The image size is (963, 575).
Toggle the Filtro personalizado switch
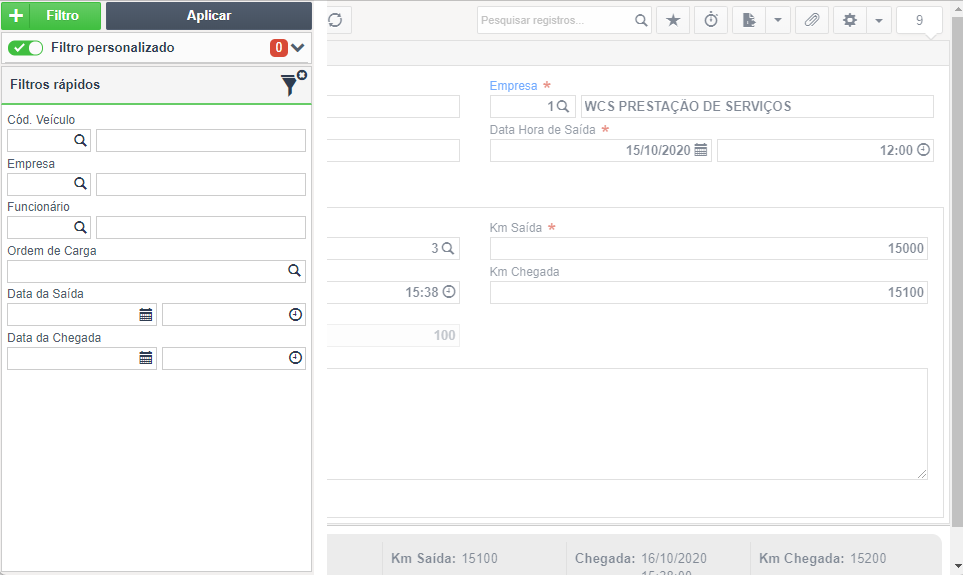[x=25, y=48]
